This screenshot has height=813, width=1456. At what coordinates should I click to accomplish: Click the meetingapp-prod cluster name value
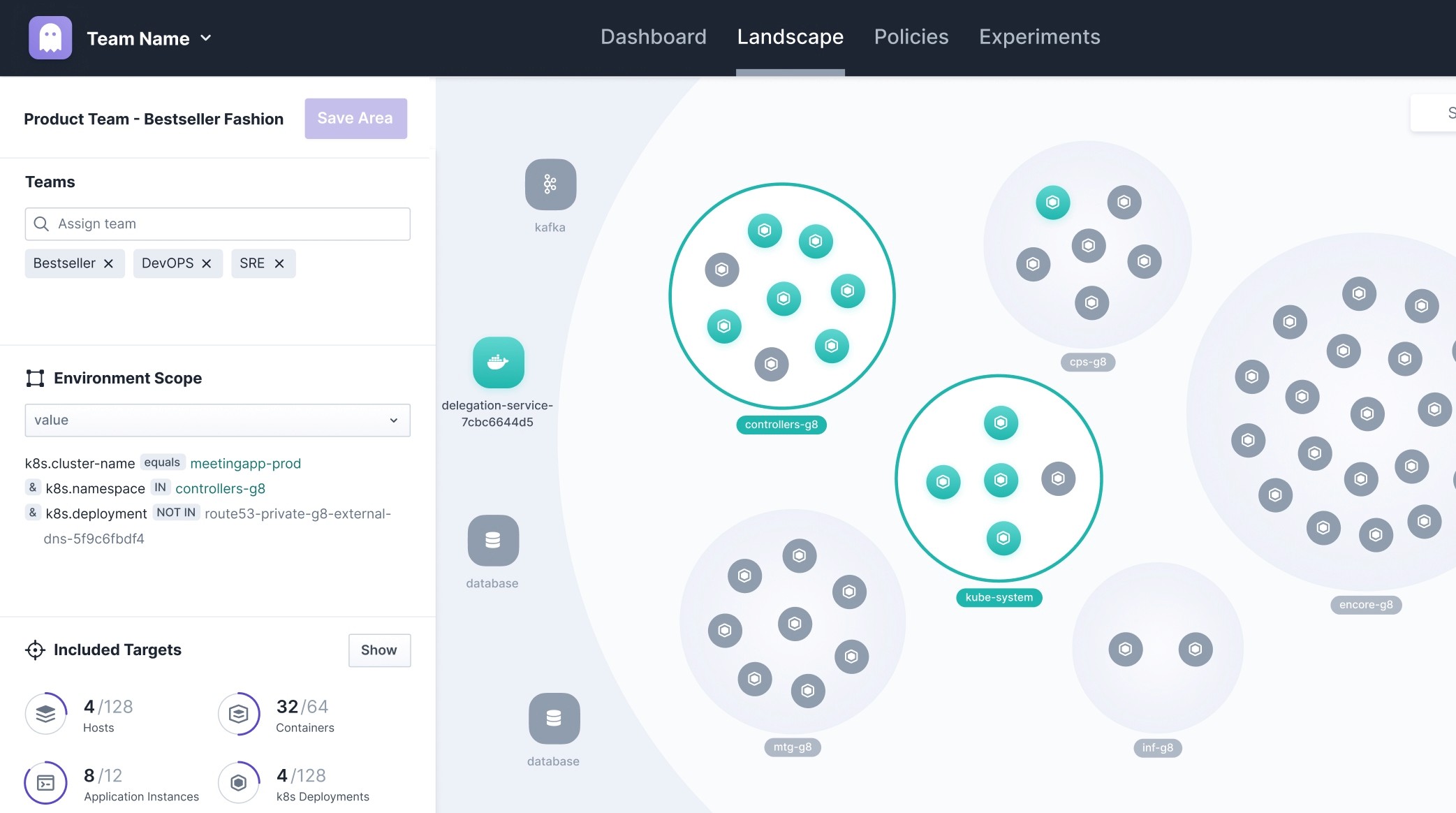coord(246,463)
